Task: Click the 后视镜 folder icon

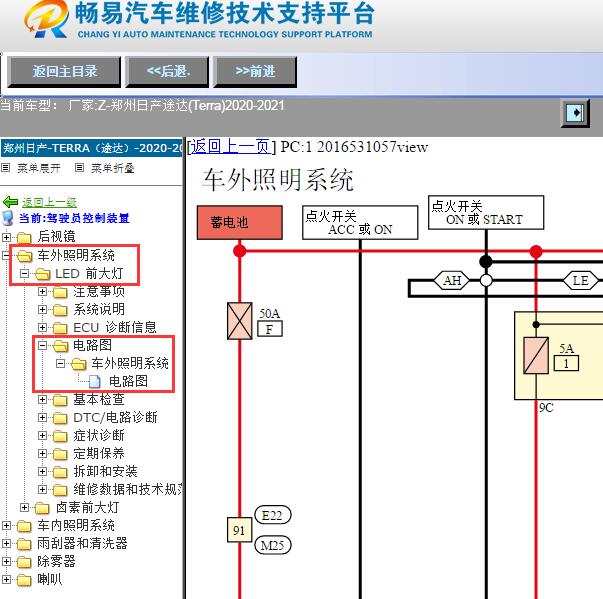Action: tap(24, 238)
